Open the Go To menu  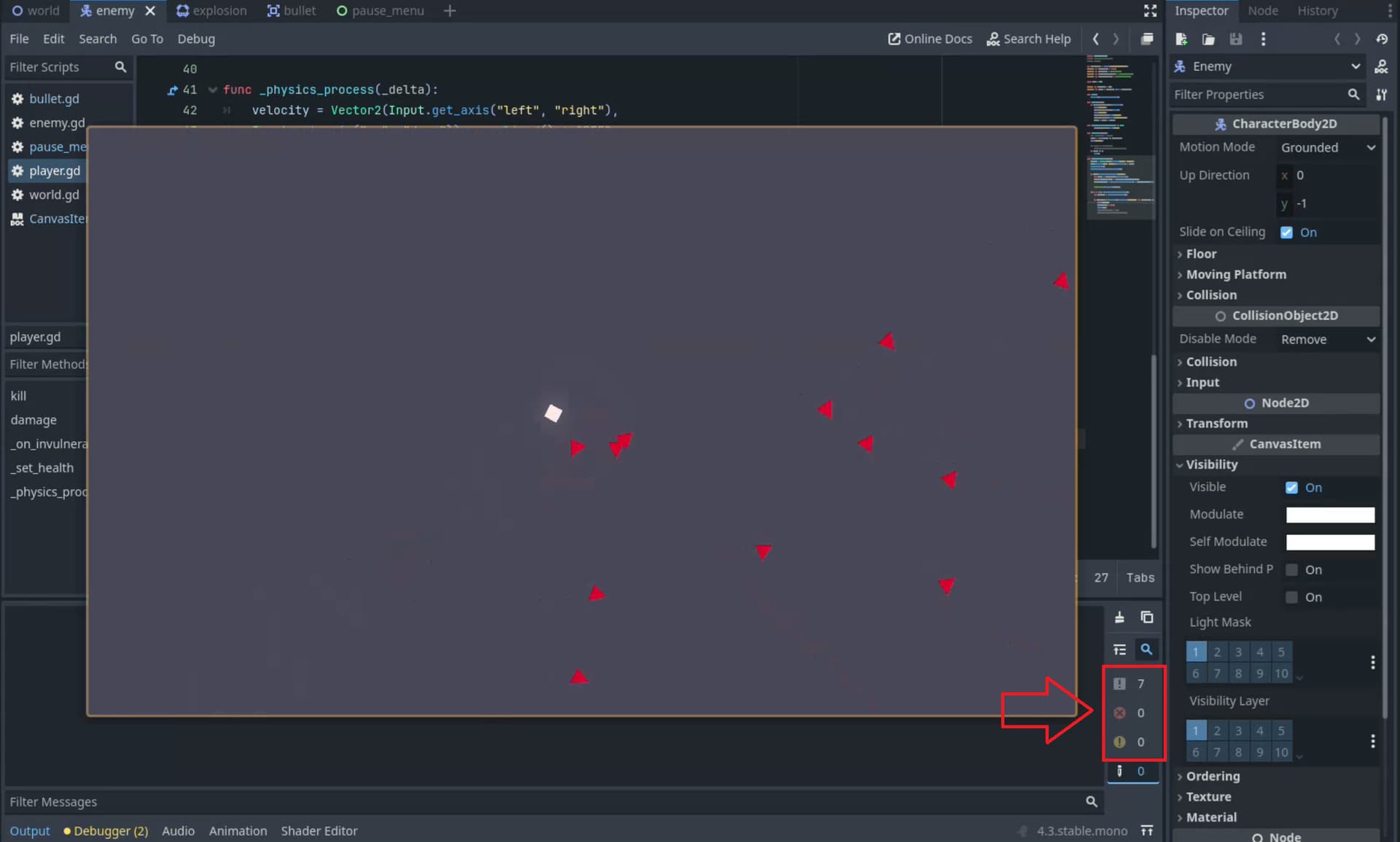147,39
